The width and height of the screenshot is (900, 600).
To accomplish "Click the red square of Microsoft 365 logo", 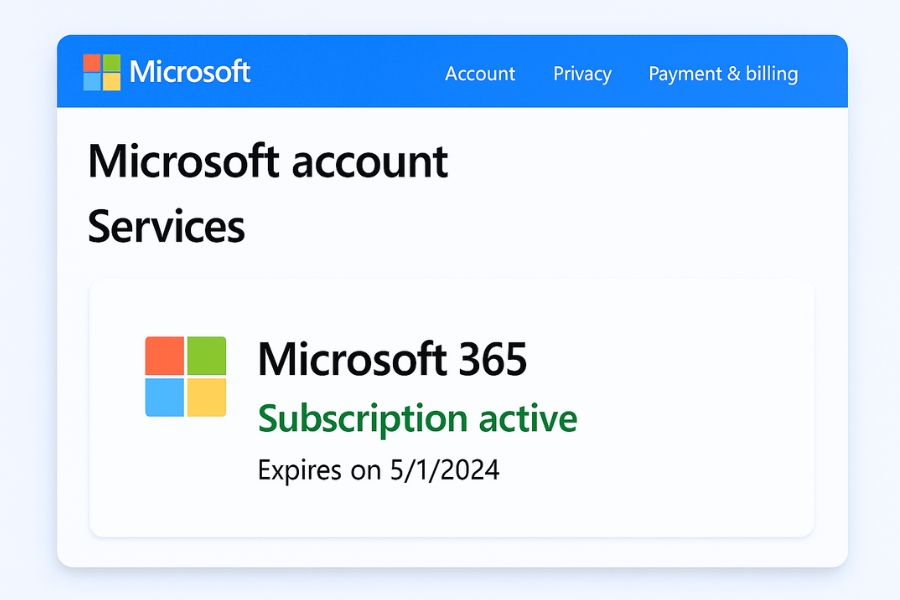I will pyautogui.click(x=165, y=355).
